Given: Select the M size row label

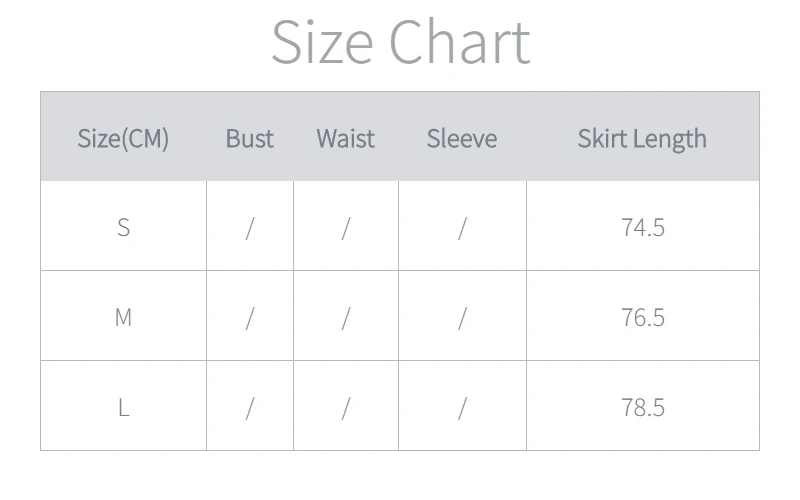Looking at the screenshot, I should click(x=123, y=317).
